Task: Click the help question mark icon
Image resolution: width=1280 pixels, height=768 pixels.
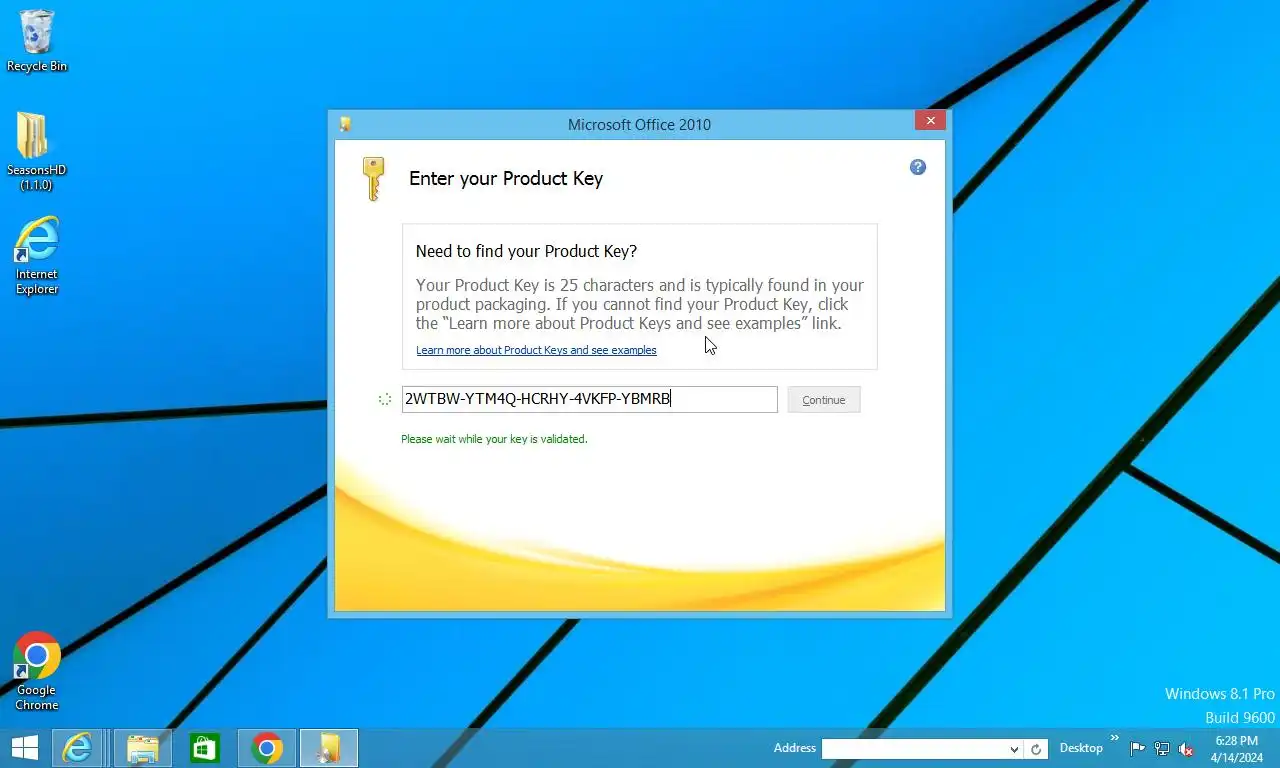Action: point(918,167)
